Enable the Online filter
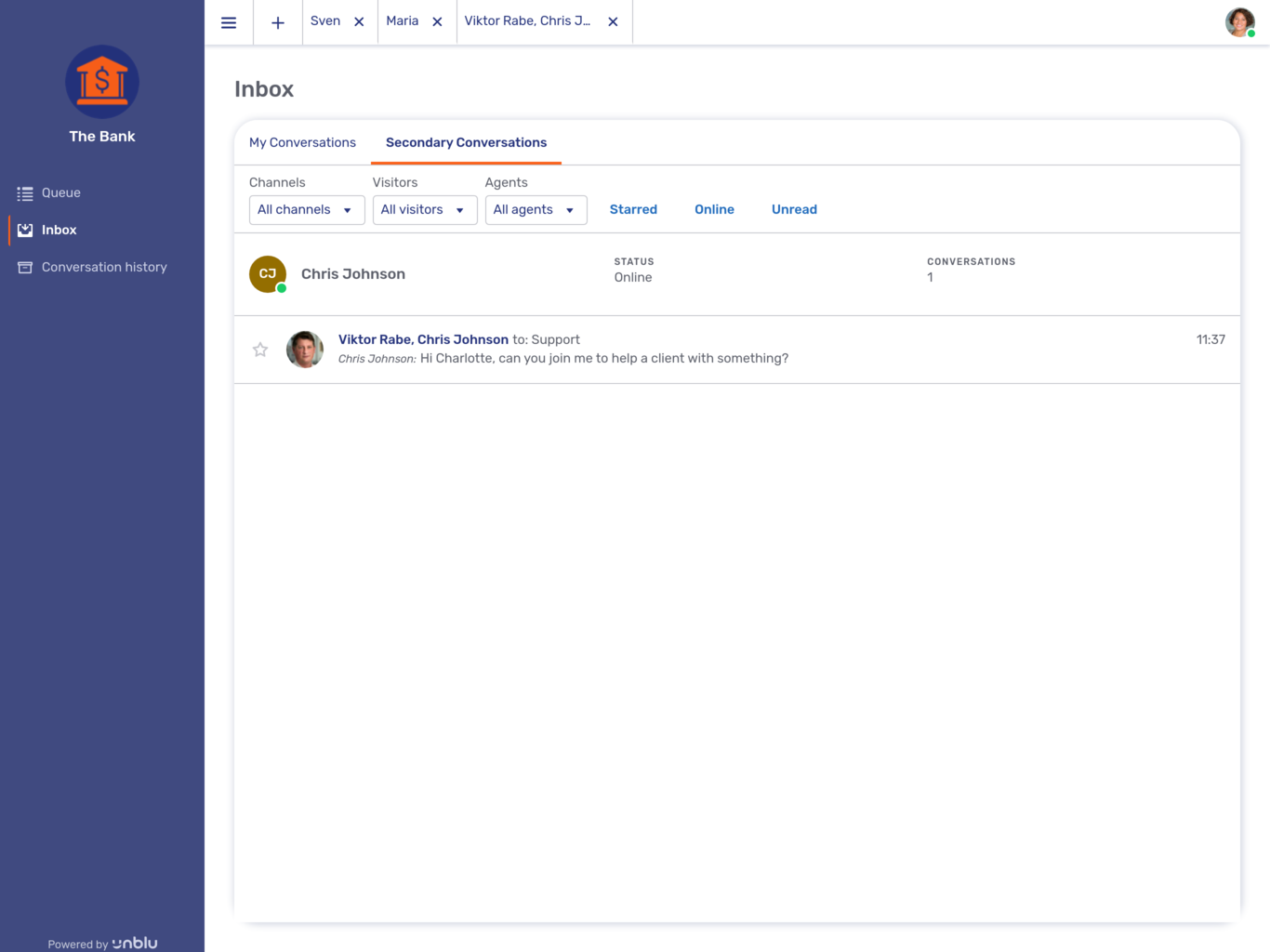The width and height of the screenshot is (1270, 952). (714, 209)
